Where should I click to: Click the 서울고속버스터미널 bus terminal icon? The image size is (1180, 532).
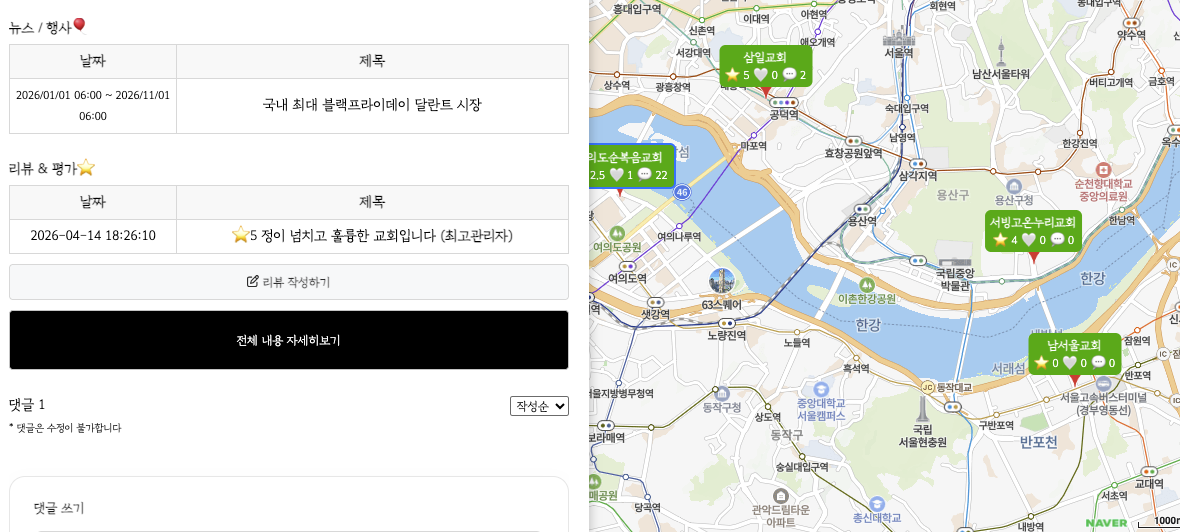[x=1104, y=383]
